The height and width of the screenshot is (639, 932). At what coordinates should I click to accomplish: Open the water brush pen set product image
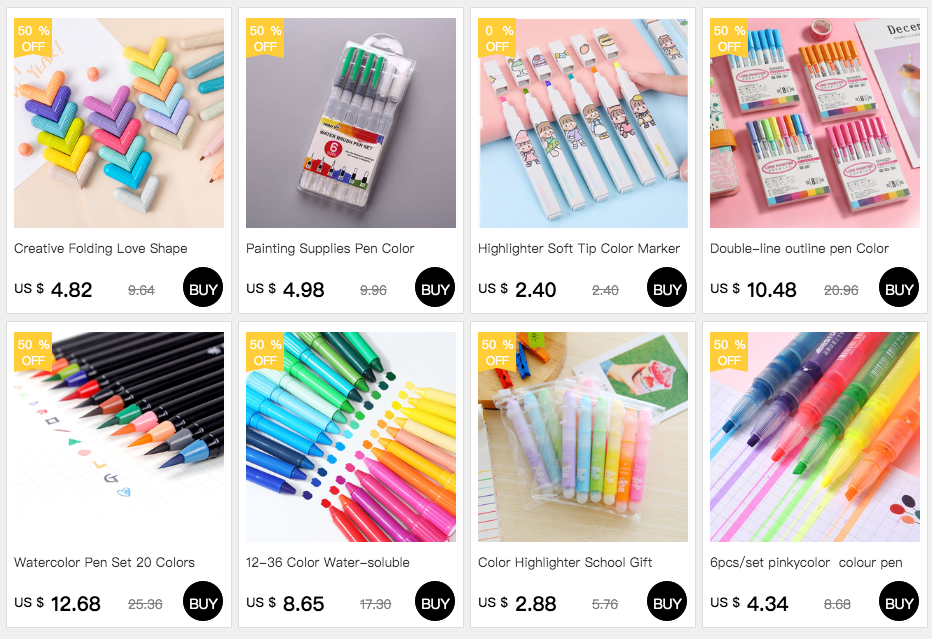click(x=351, y=123)
